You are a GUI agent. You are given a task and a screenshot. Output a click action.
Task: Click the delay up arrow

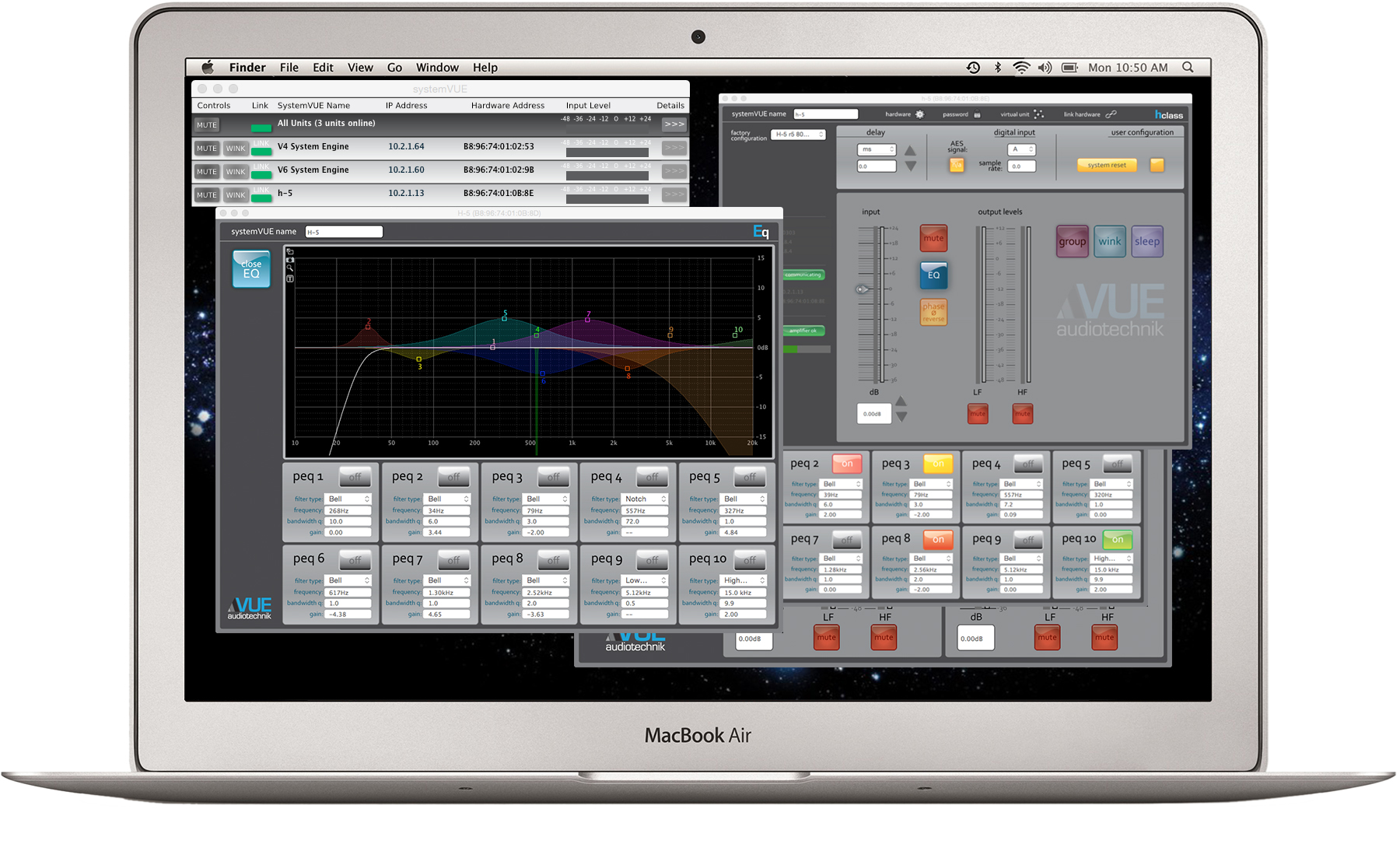pos(910,151)
